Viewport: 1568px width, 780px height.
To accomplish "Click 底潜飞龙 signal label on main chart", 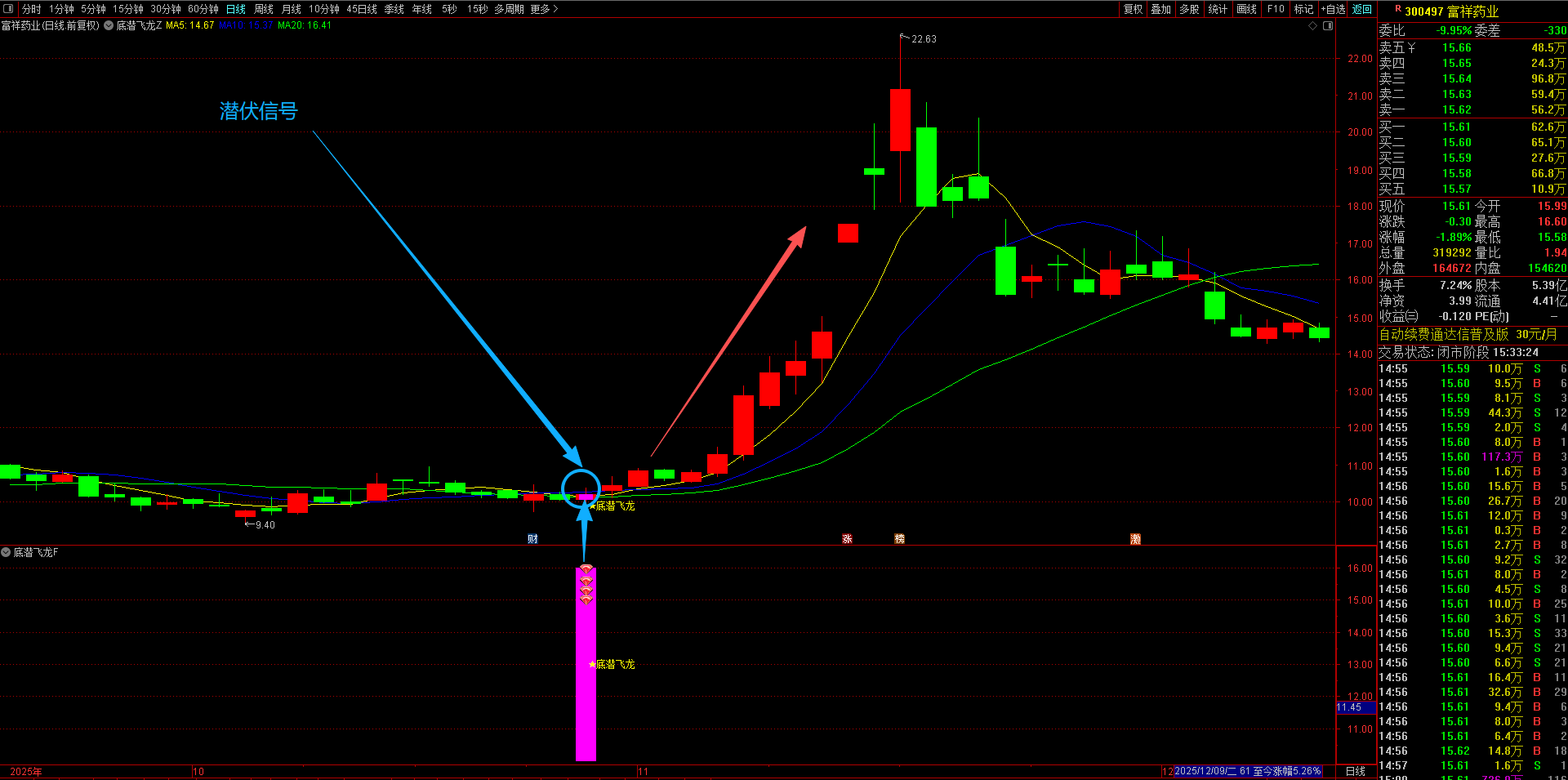I will coord(615,506).
